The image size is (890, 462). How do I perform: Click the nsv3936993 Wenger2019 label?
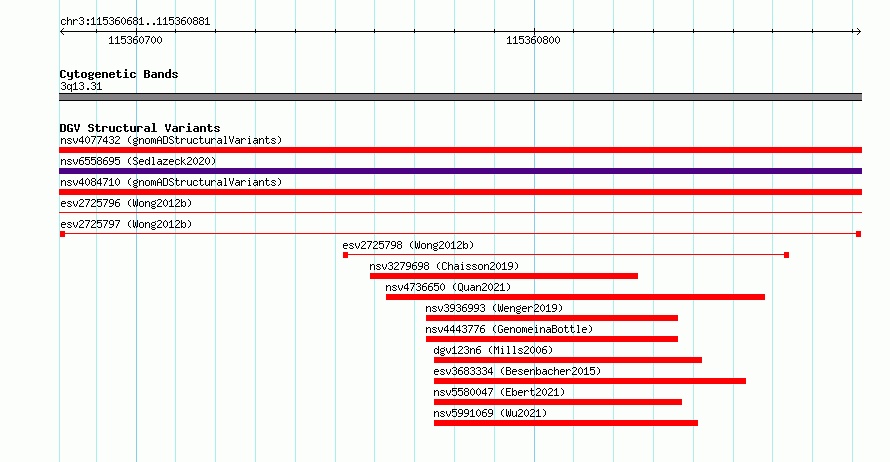pos(494,308)
